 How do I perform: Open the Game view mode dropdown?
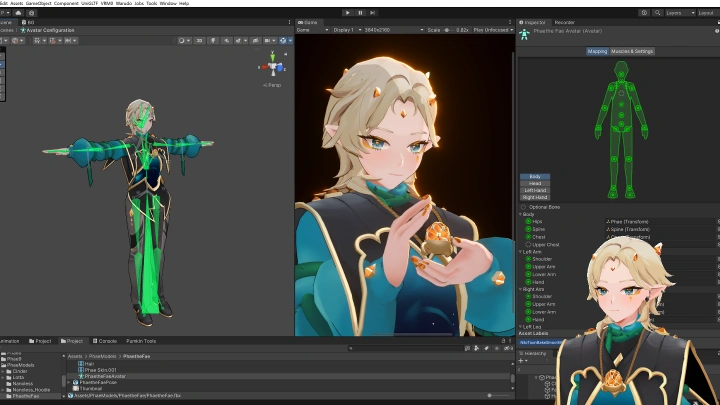tap(313, 30)
